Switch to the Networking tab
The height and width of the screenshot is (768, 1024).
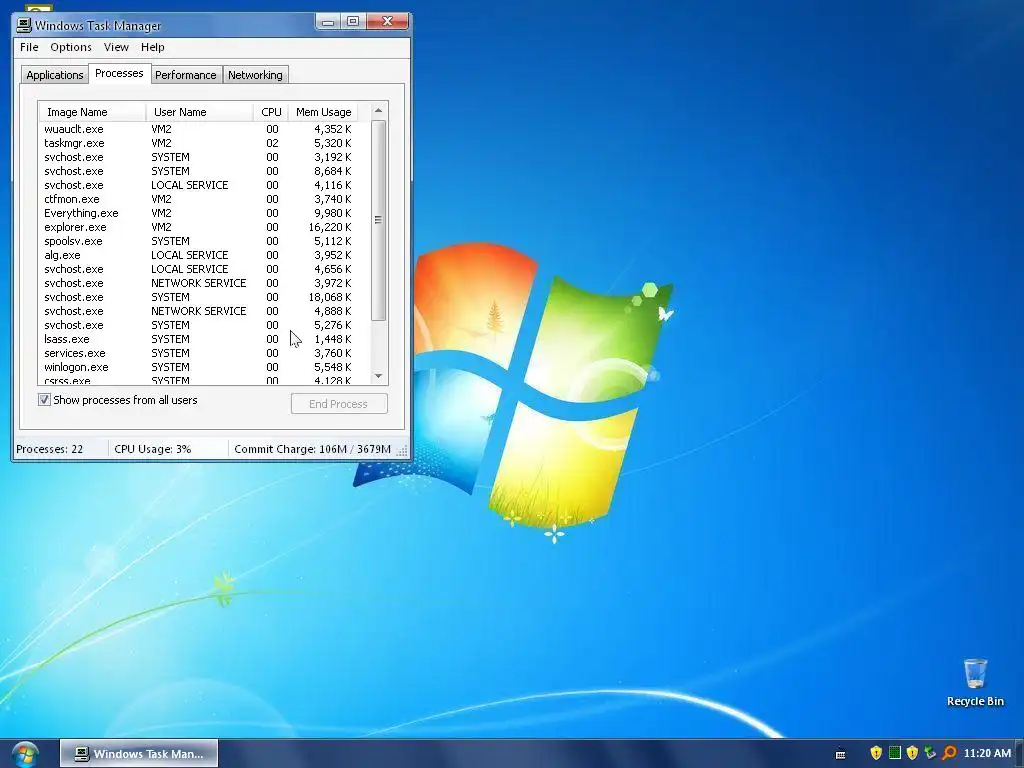[x=255, y=75]
